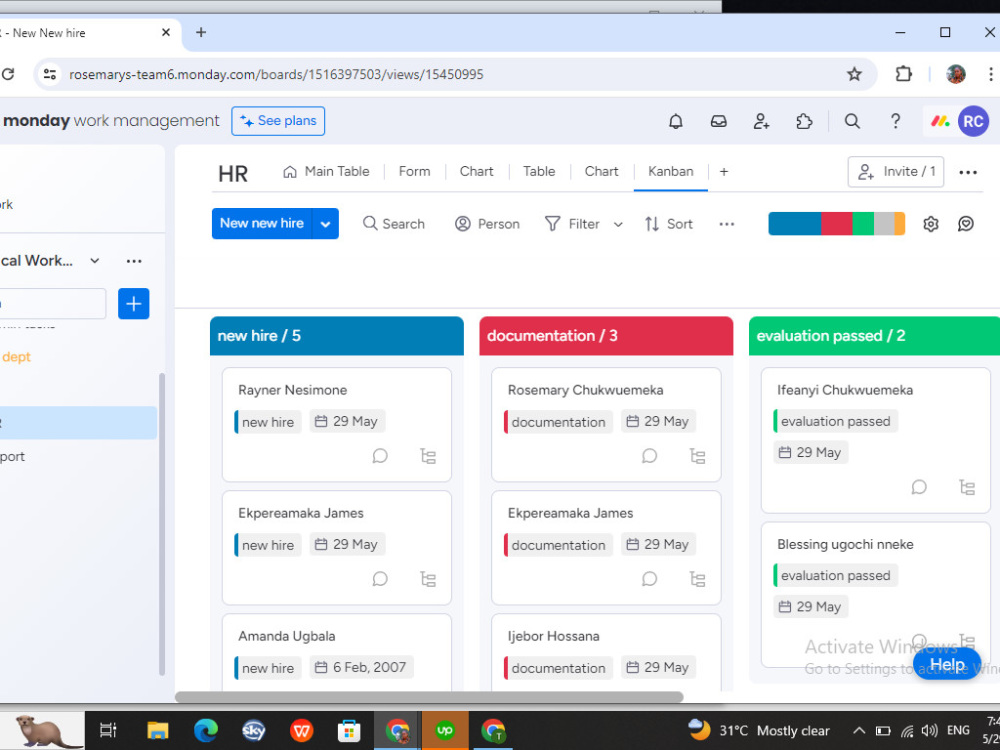The image size is (1000, 750).
Task: Open the notifications bell
Action: click(x=675, y=121)
